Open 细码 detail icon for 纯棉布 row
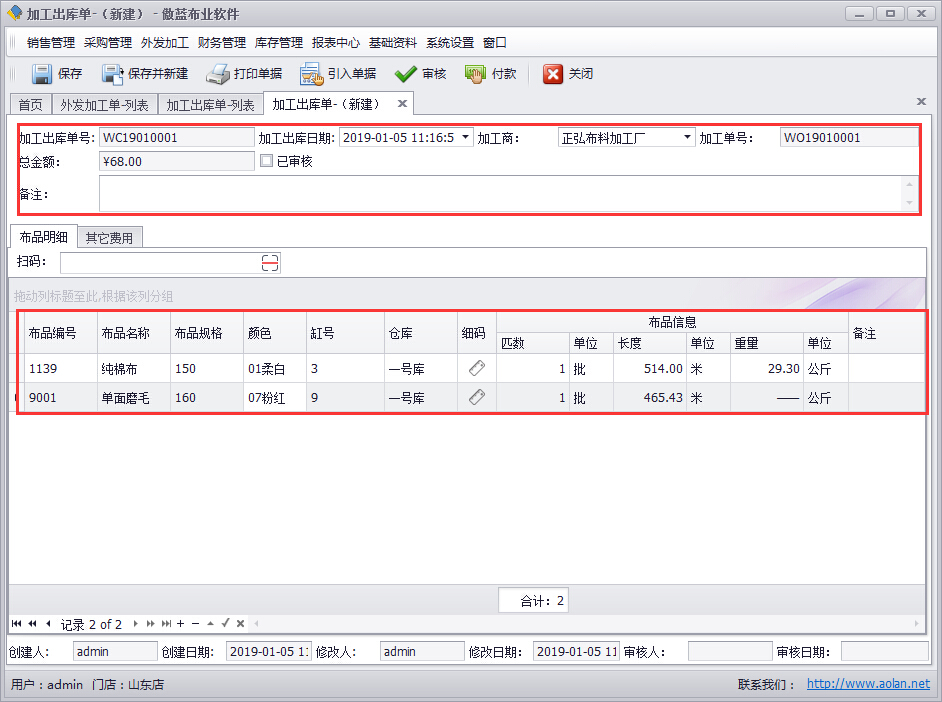 pyautogui.click(x=477, y=368)
